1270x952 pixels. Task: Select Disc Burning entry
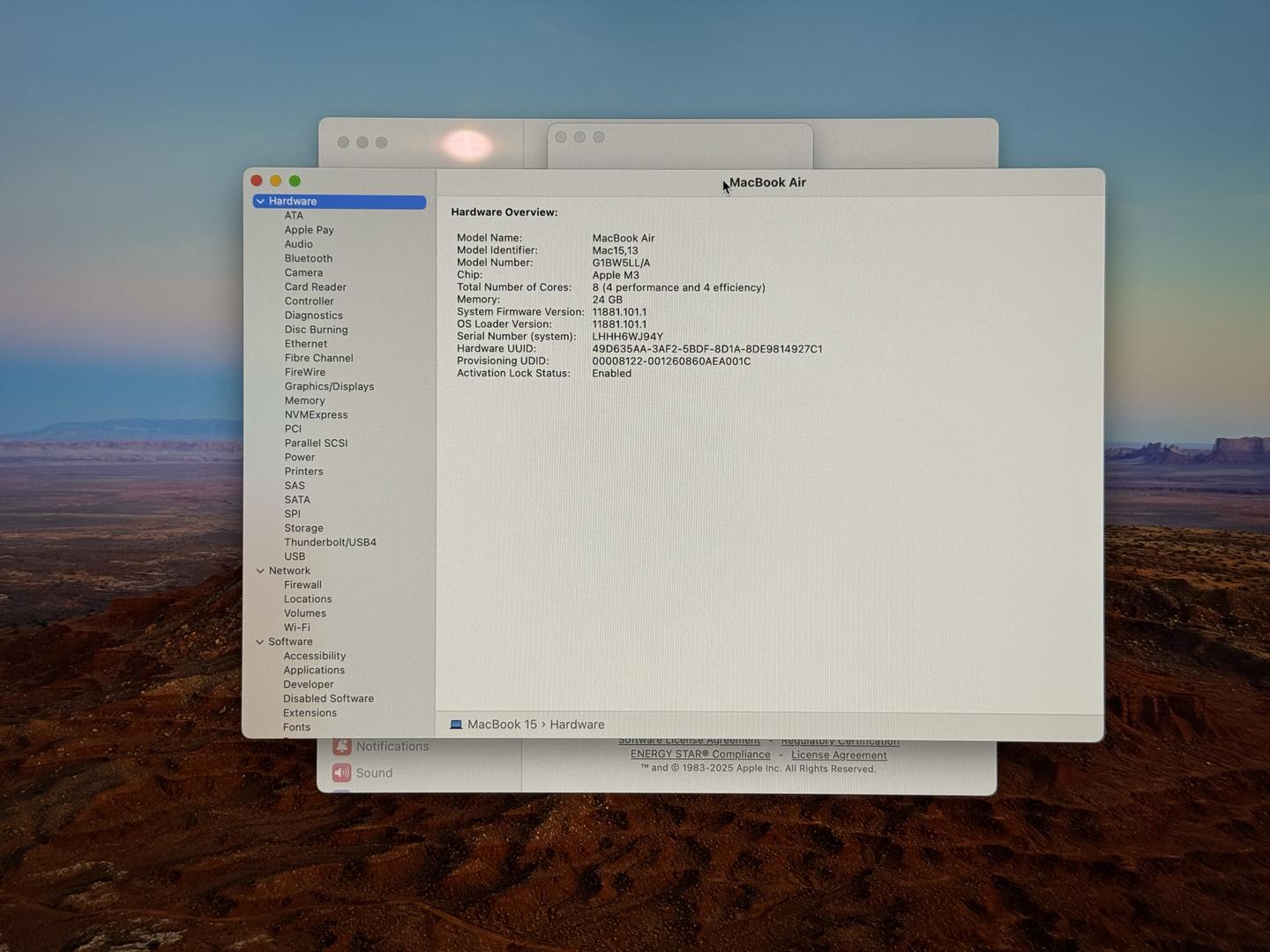tap(316, 330)
